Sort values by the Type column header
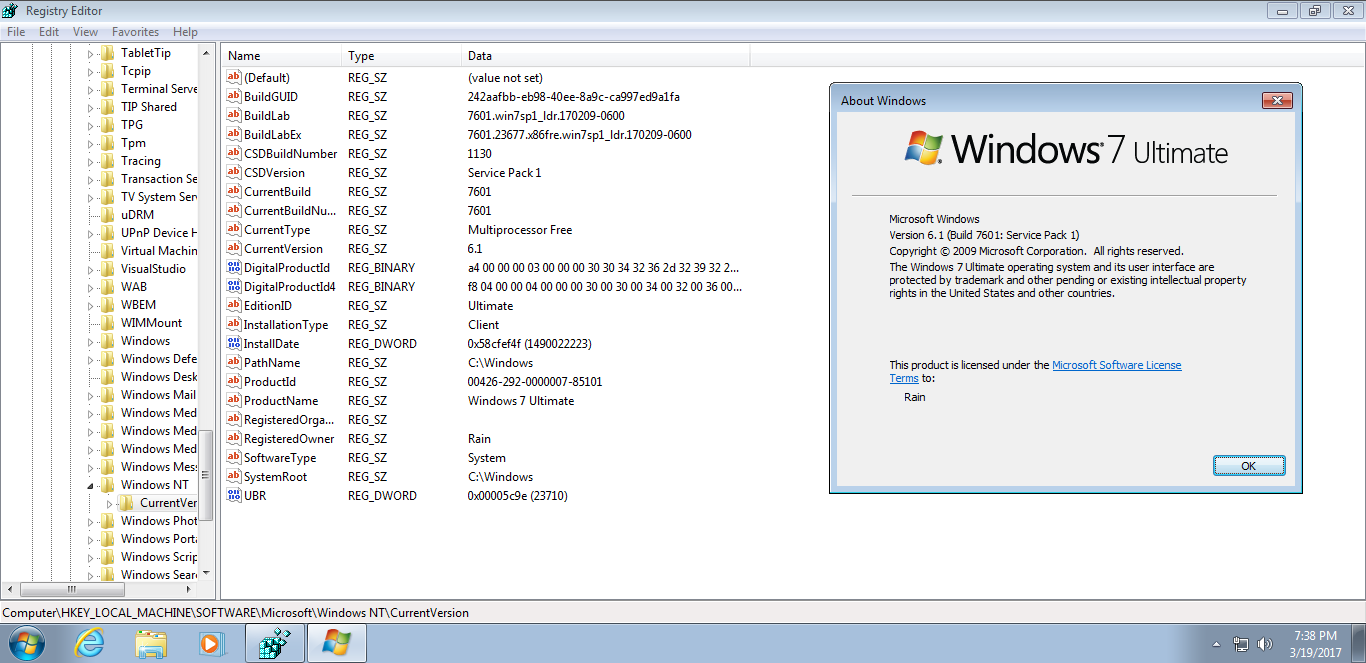The height and width of the screenshot is (663, 1366). 401,56
